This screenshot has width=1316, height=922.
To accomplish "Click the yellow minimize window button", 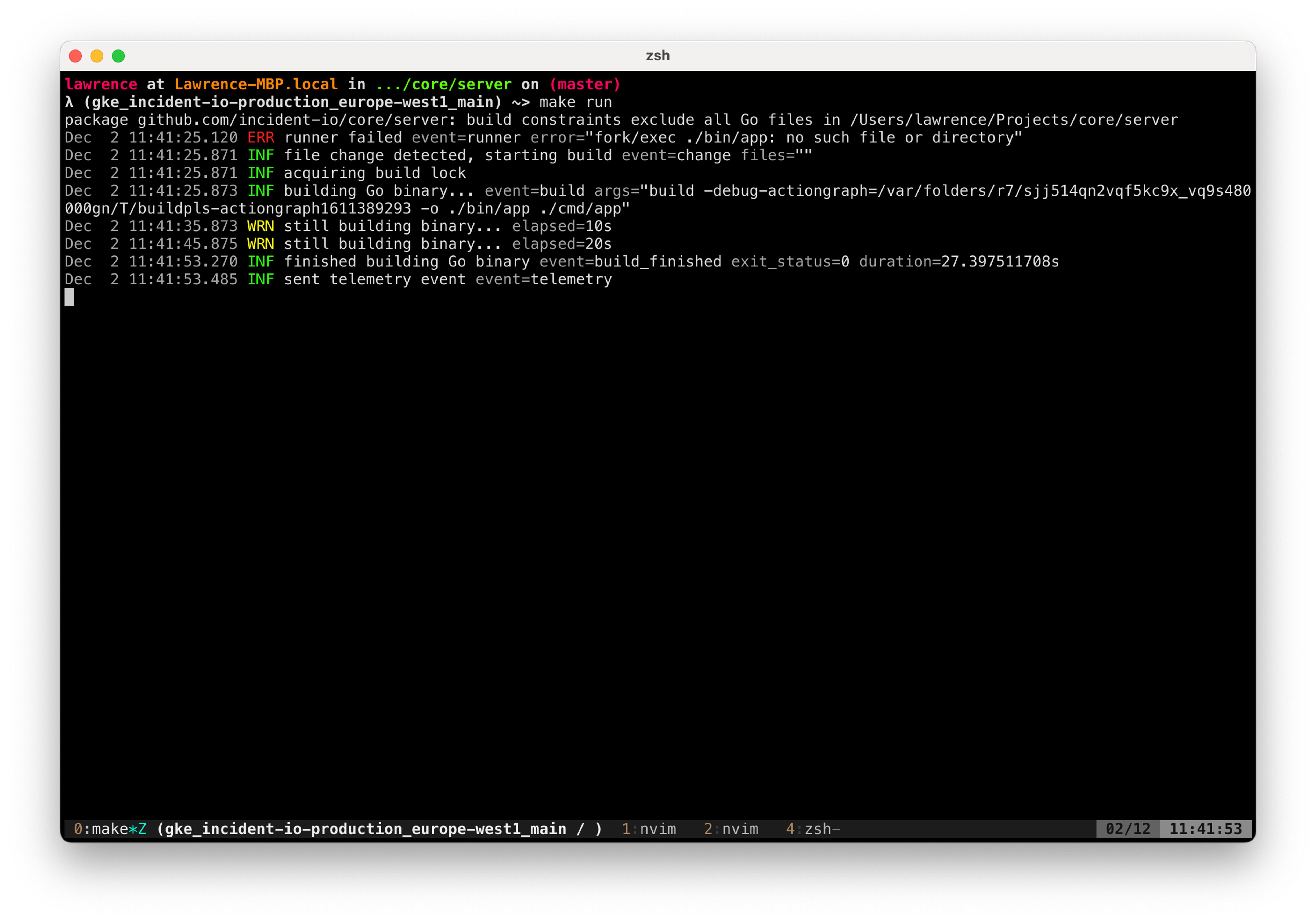I will pos(97,56).
